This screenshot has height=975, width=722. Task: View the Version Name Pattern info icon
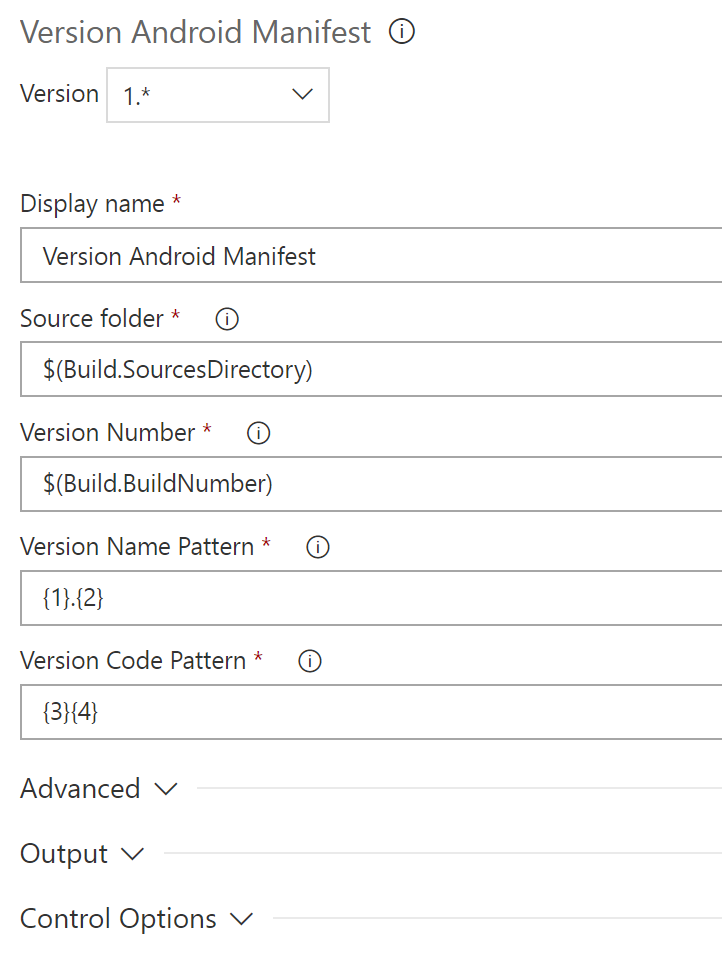tap(317, 547)
